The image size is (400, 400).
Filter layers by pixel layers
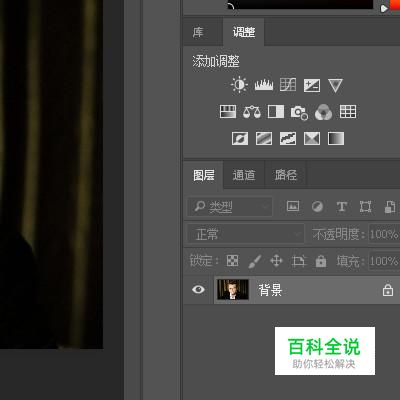coord(293,206)
